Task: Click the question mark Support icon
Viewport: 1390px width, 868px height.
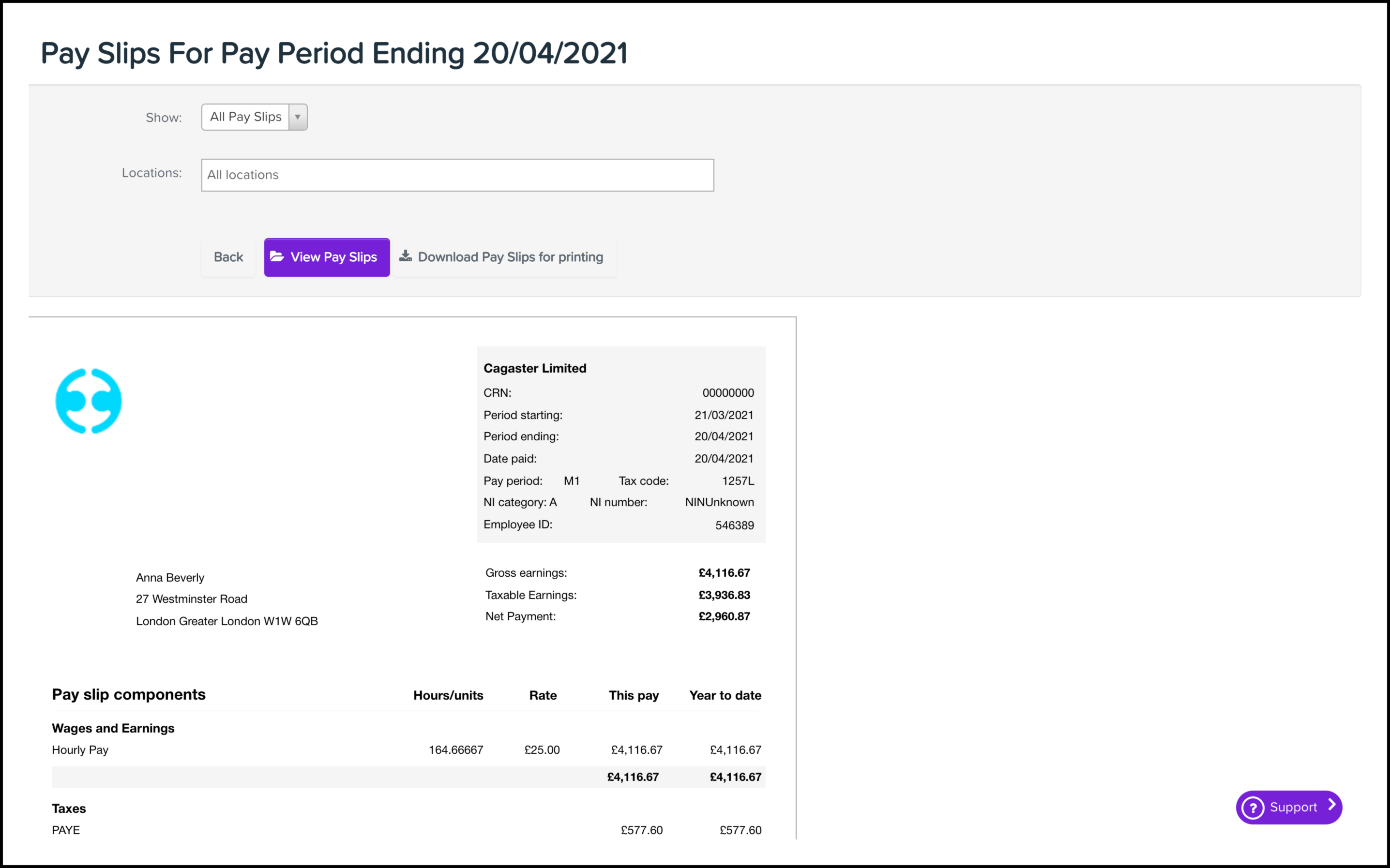Action: (1253, 808)
